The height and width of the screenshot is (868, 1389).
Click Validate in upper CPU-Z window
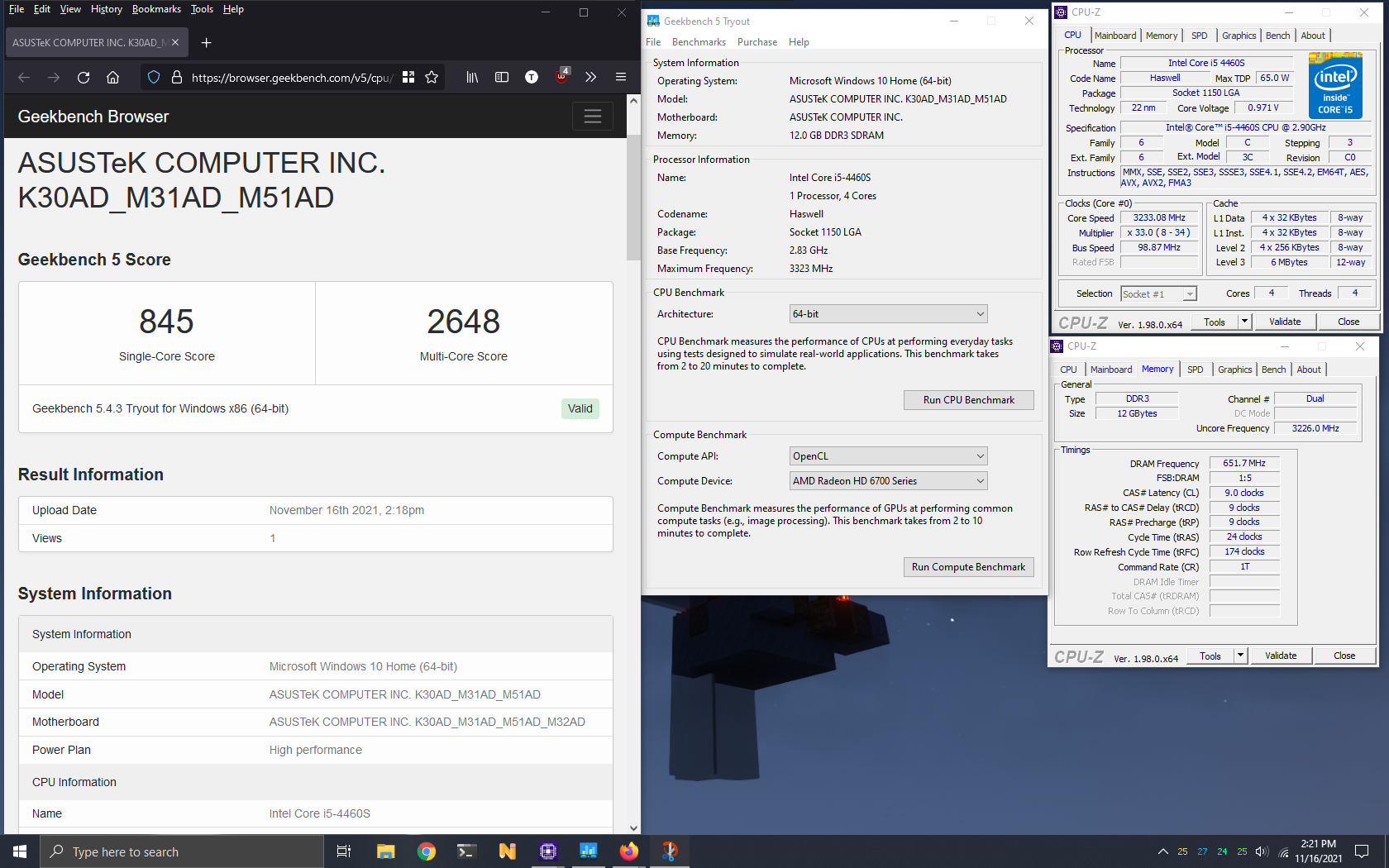[1285, 322]
